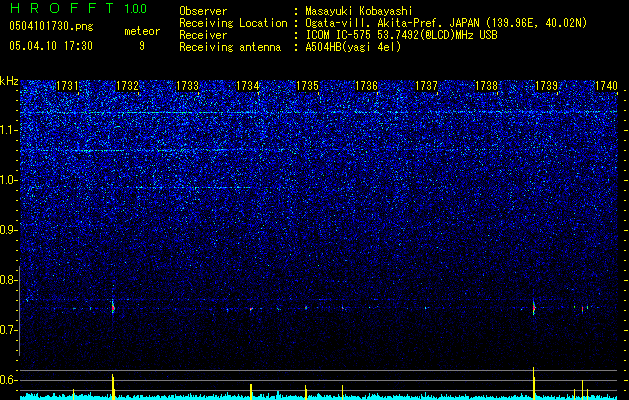Image resolution: width=629 pixels, height=400 pixels.
Task: Click the strong meteor echo near 1739
Action: (534, 307)
